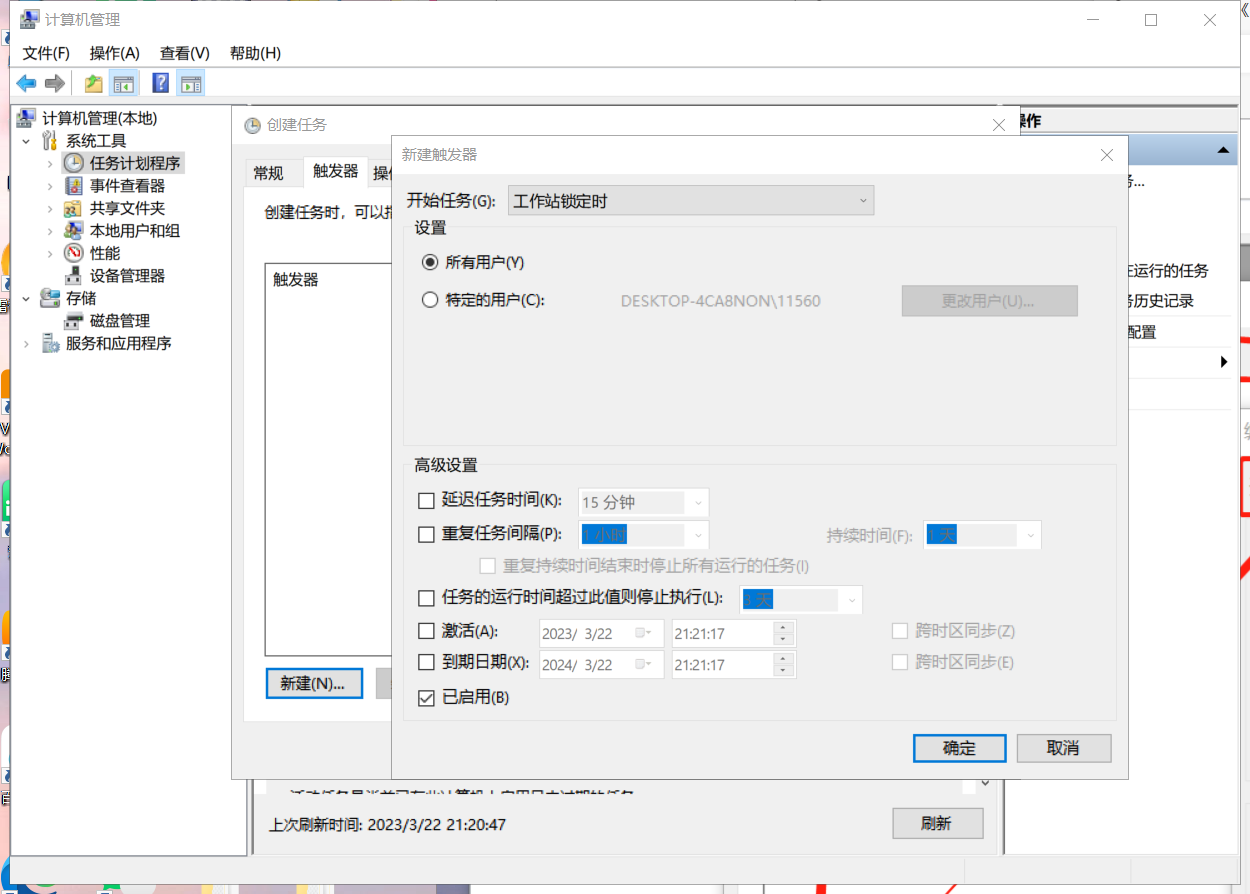
Task: Open the Help question-mark toolbar icon
Action: pyautogui.click(x=160, y=84)
